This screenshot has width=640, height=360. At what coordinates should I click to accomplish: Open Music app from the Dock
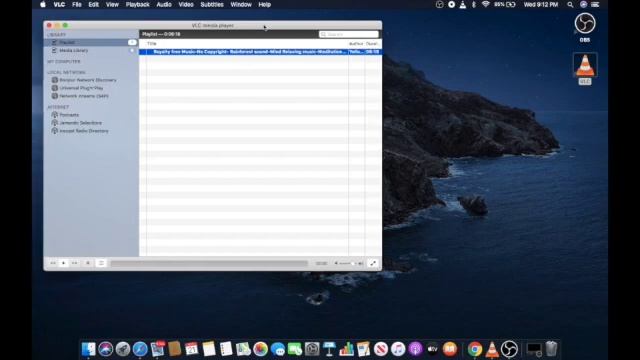(x=398, y=349)
